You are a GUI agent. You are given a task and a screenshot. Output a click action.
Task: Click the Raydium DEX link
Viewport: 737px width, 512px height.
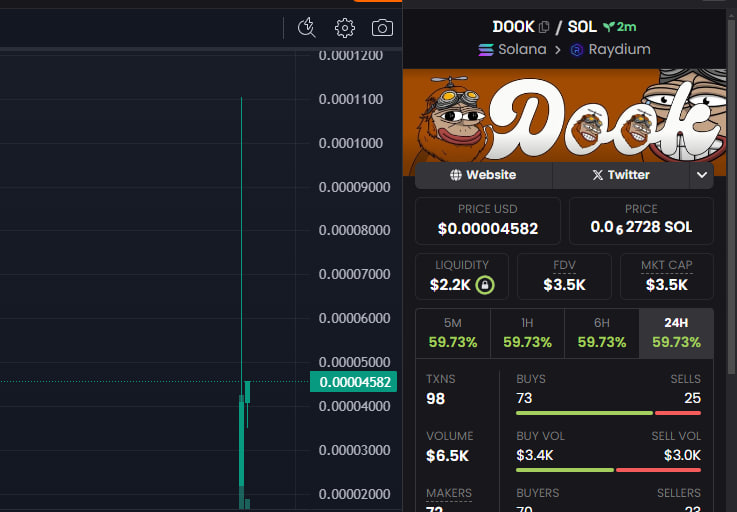[611, 49]
